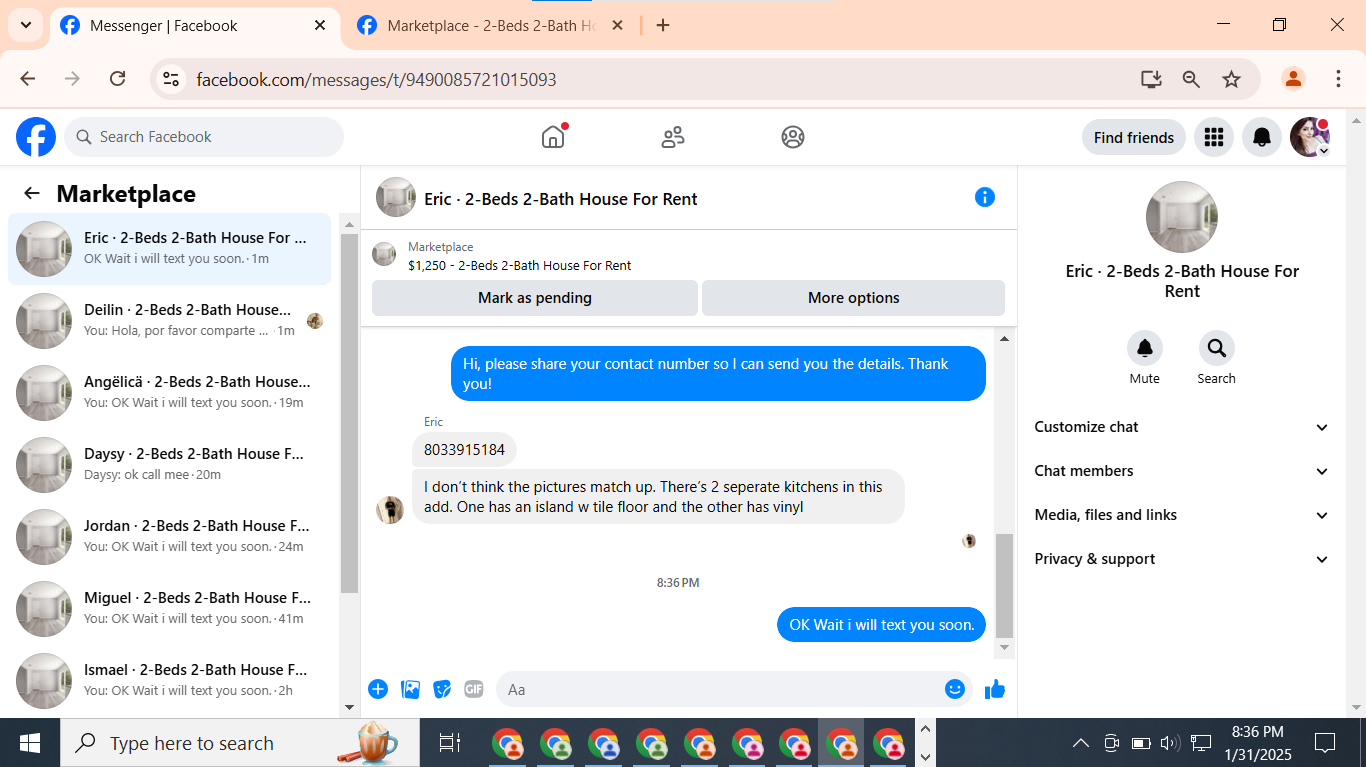Open the volume icon in system tray
The height and width of the screenshot is (767, 1366).
point(1170,743)
